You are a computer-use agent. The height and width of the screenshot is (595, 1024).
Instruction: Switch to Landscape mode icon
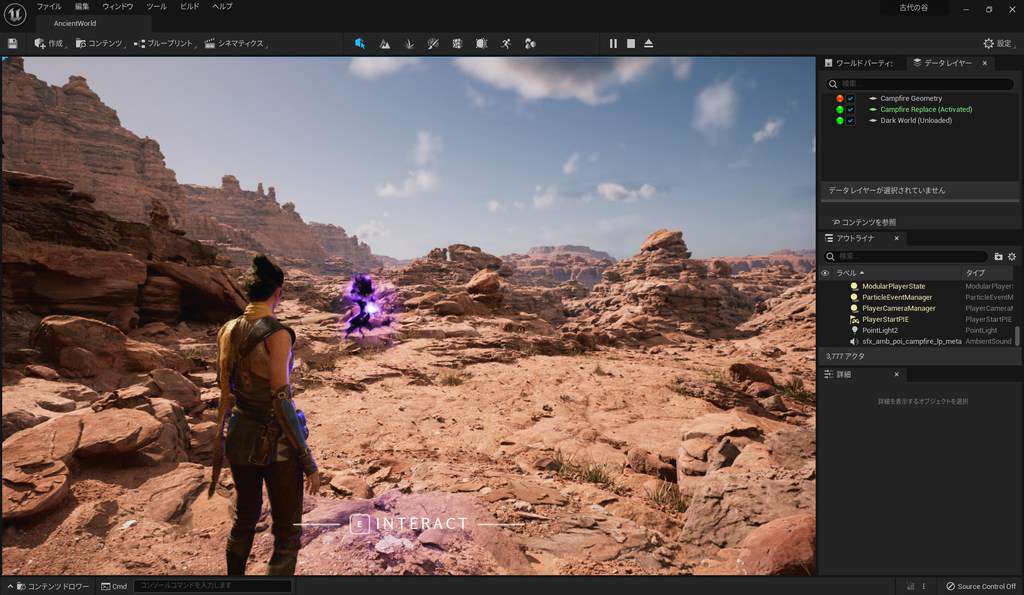click(x=385, y=44)
